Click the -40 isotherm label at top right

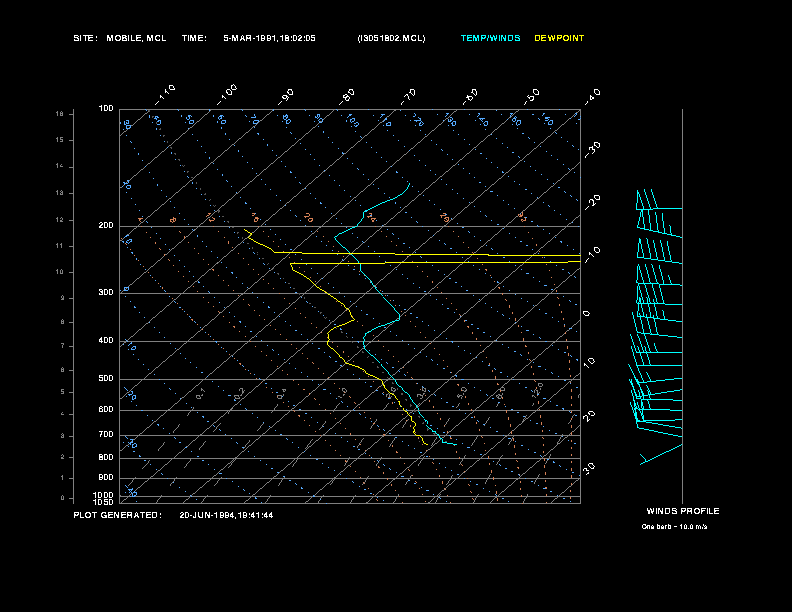pyautogui.click(x=592, y=96)
